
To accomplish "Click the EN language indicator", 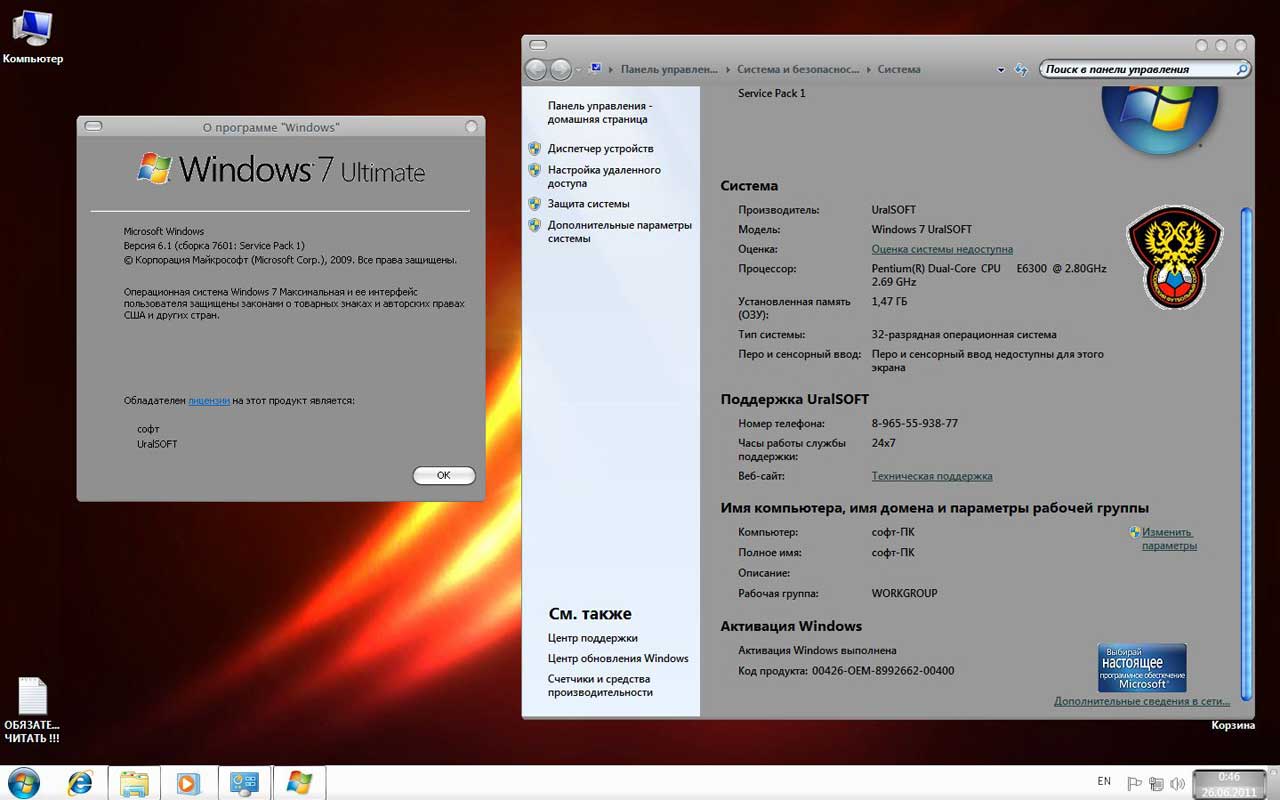I will [1104, 781].
